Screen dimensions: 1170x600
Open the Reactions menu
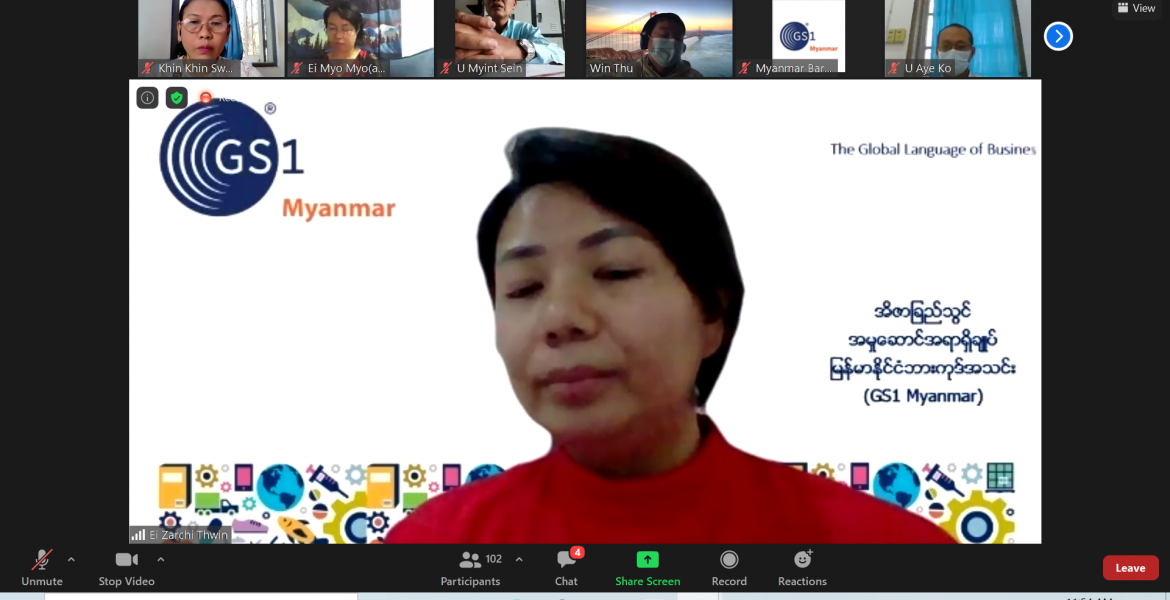(x=802, y=568)
